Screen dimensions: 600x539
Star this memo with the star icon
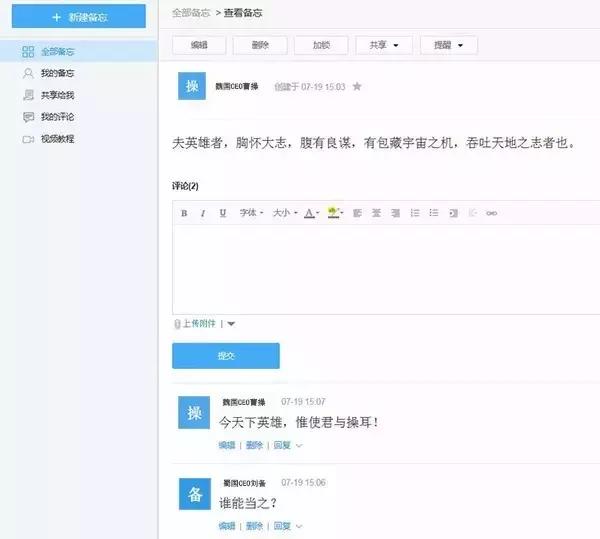click(357, 86)
